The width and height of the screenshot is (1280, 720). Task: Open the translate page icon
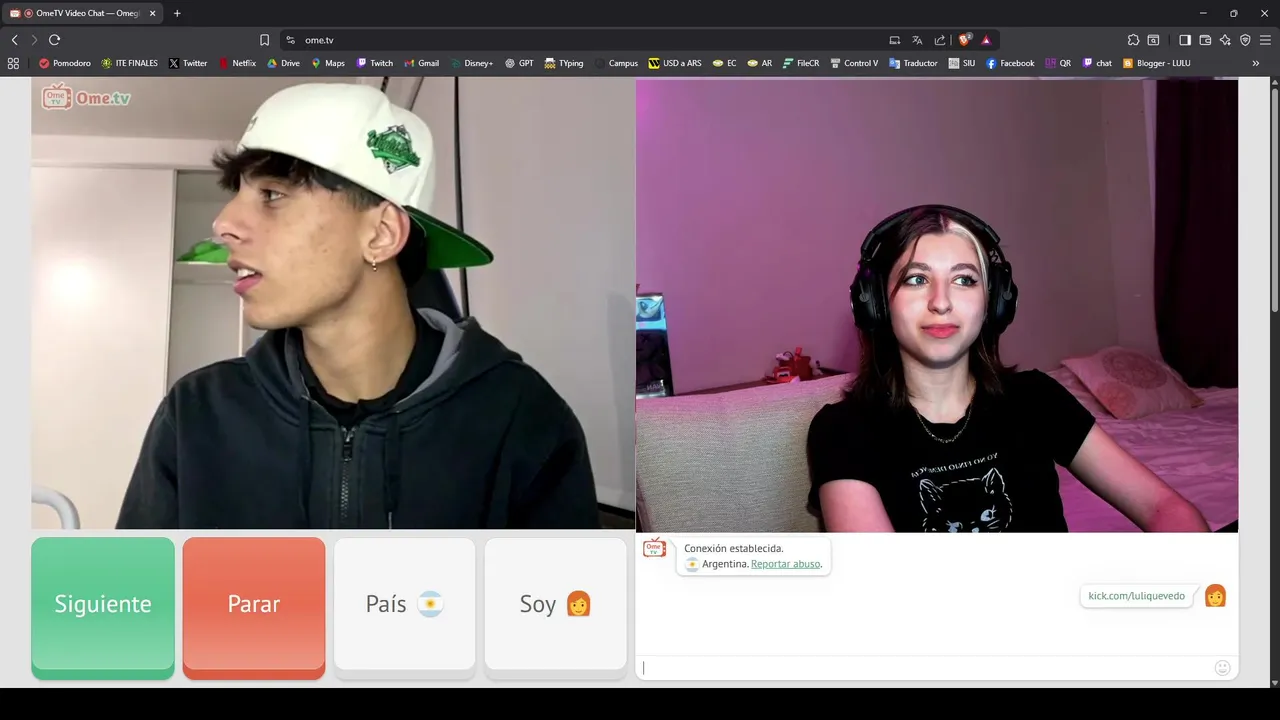coord(917,40)
